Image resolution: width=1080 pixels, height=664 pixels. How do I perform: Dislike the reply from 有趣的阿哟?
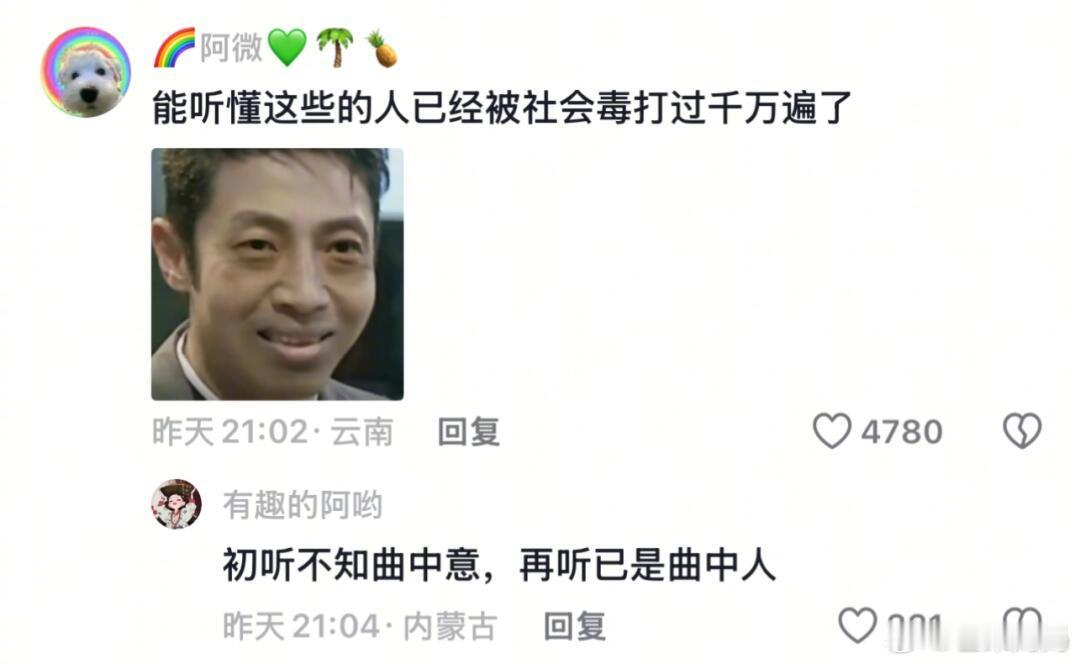point(1022,625)
